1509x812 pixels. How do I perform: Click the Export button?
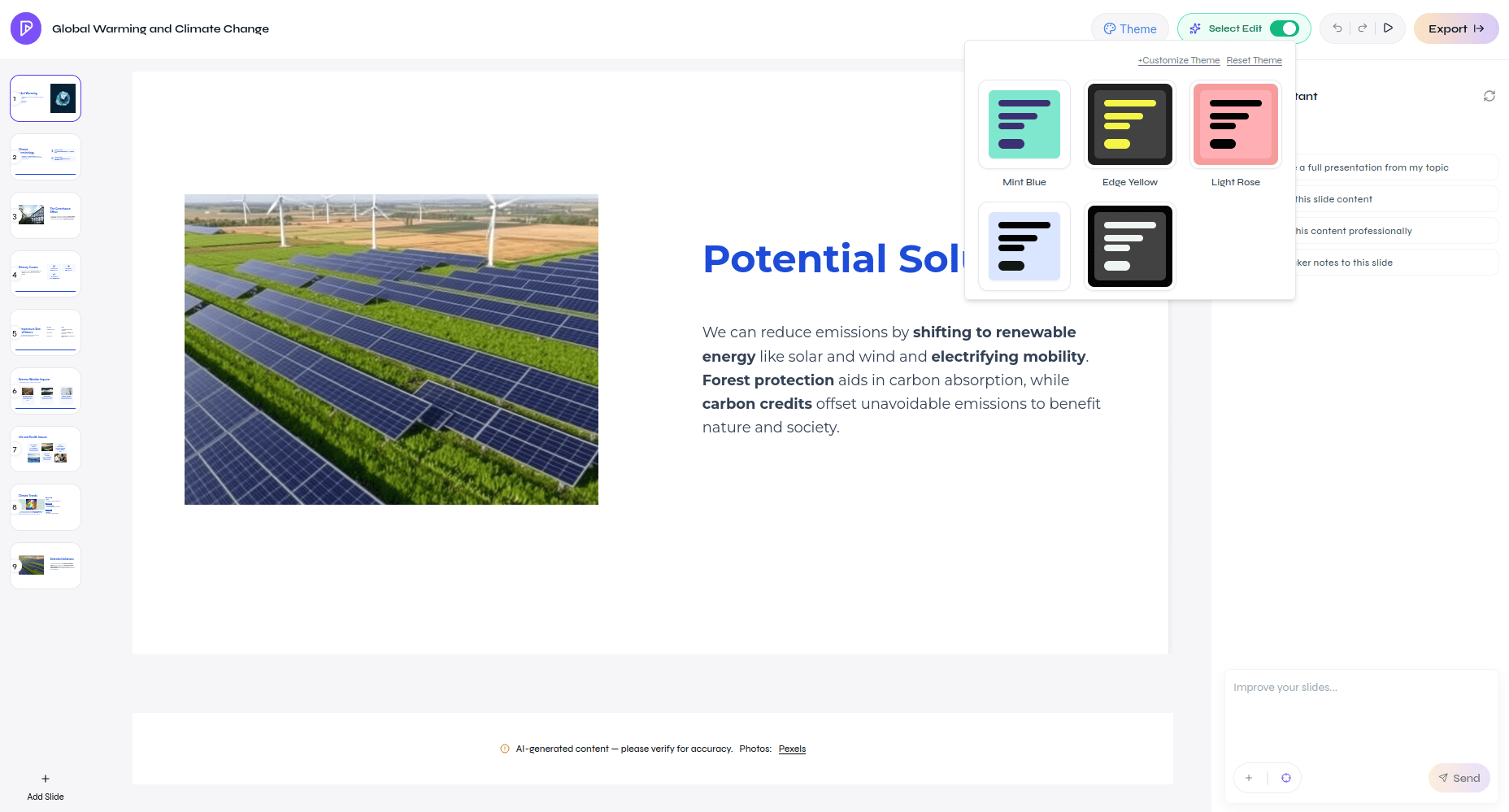[1456, 28]
